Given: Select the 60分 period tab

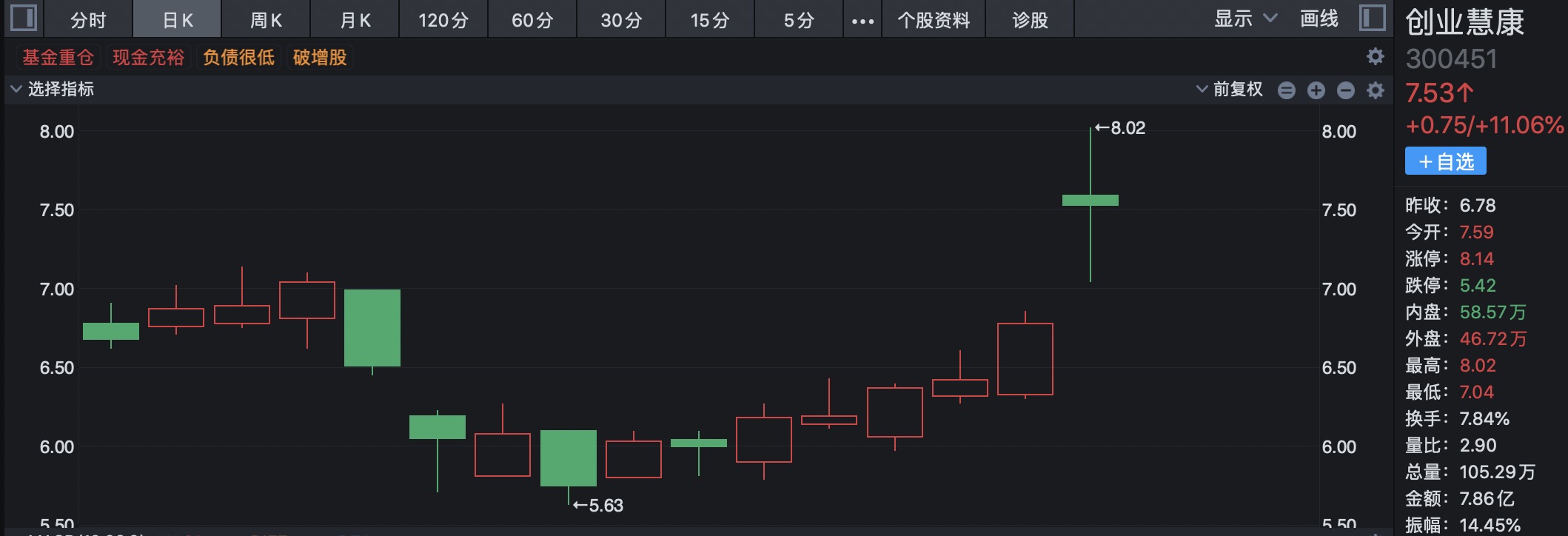Looking at the screenshot, I should pyautogui.click(x=532, y=20).
